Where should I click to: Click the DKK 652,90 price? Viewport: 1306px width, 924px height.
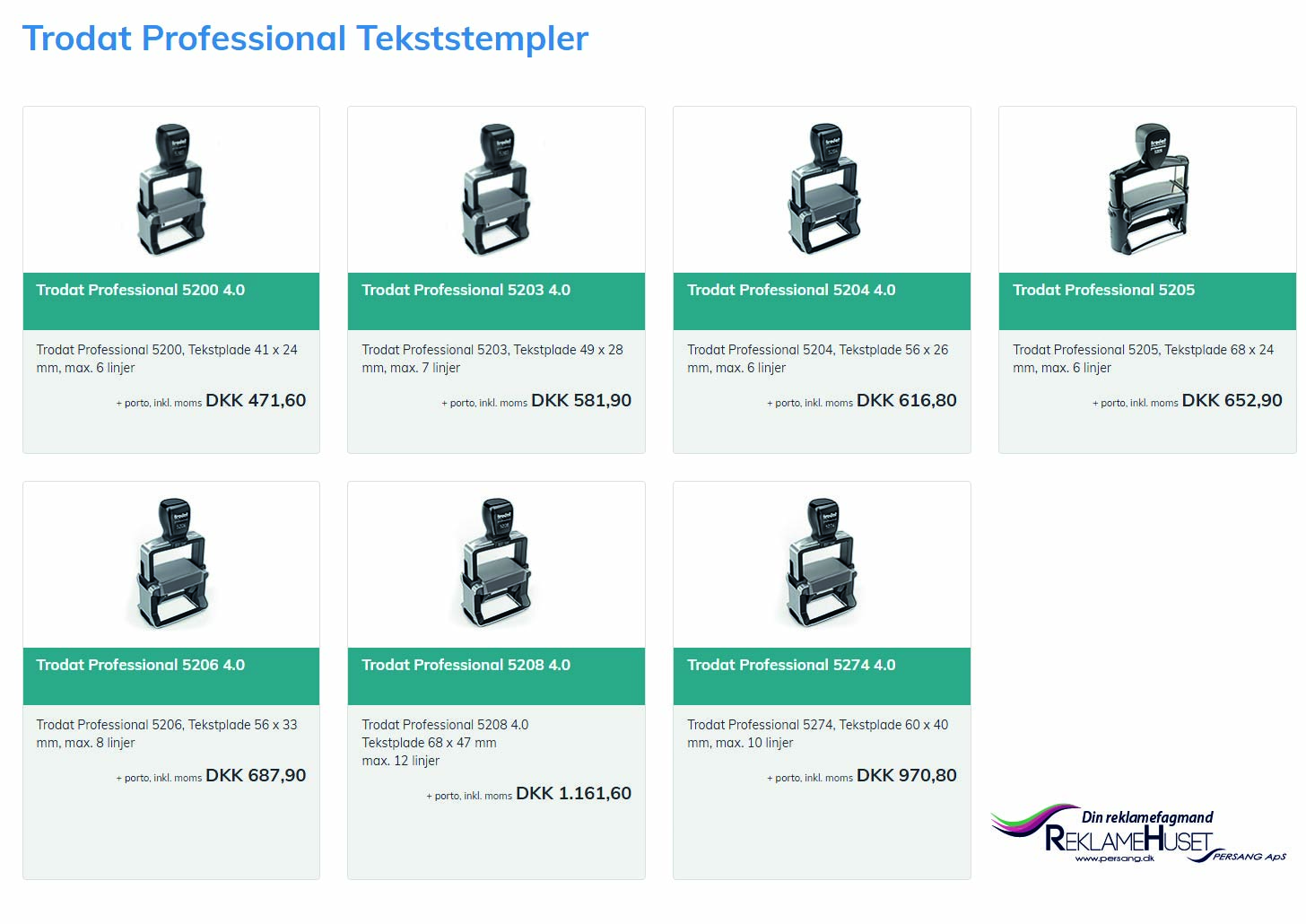[x=1232, y=400]
